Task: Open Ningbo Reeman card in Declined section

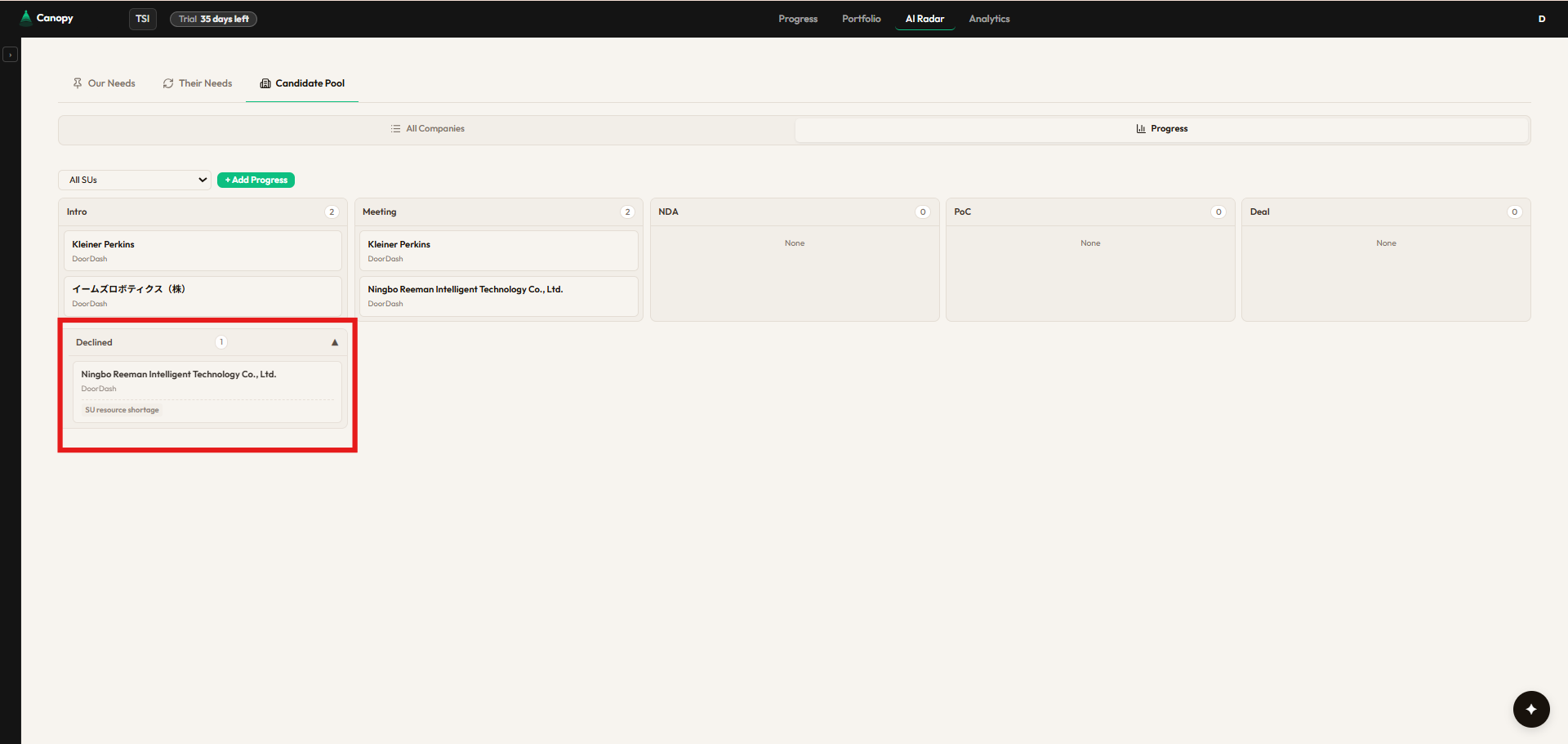Action: click(x=207, y=392)
